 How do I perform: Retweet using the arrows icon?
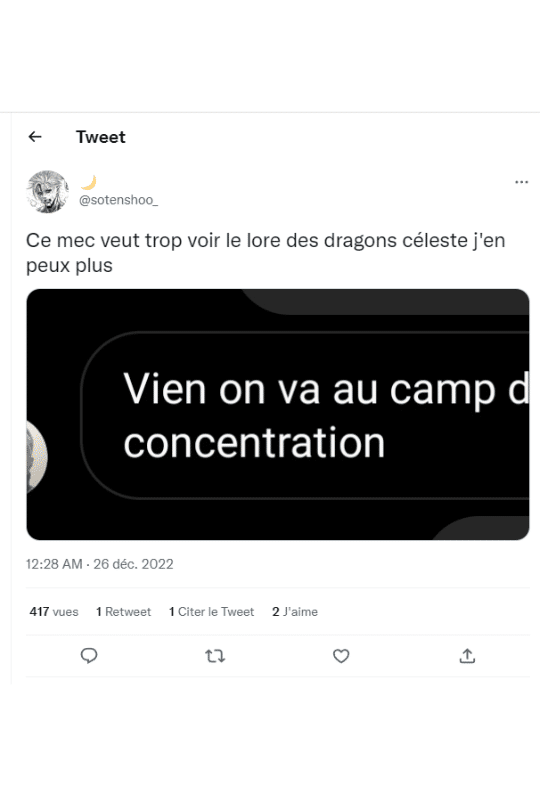pos(215,655)
